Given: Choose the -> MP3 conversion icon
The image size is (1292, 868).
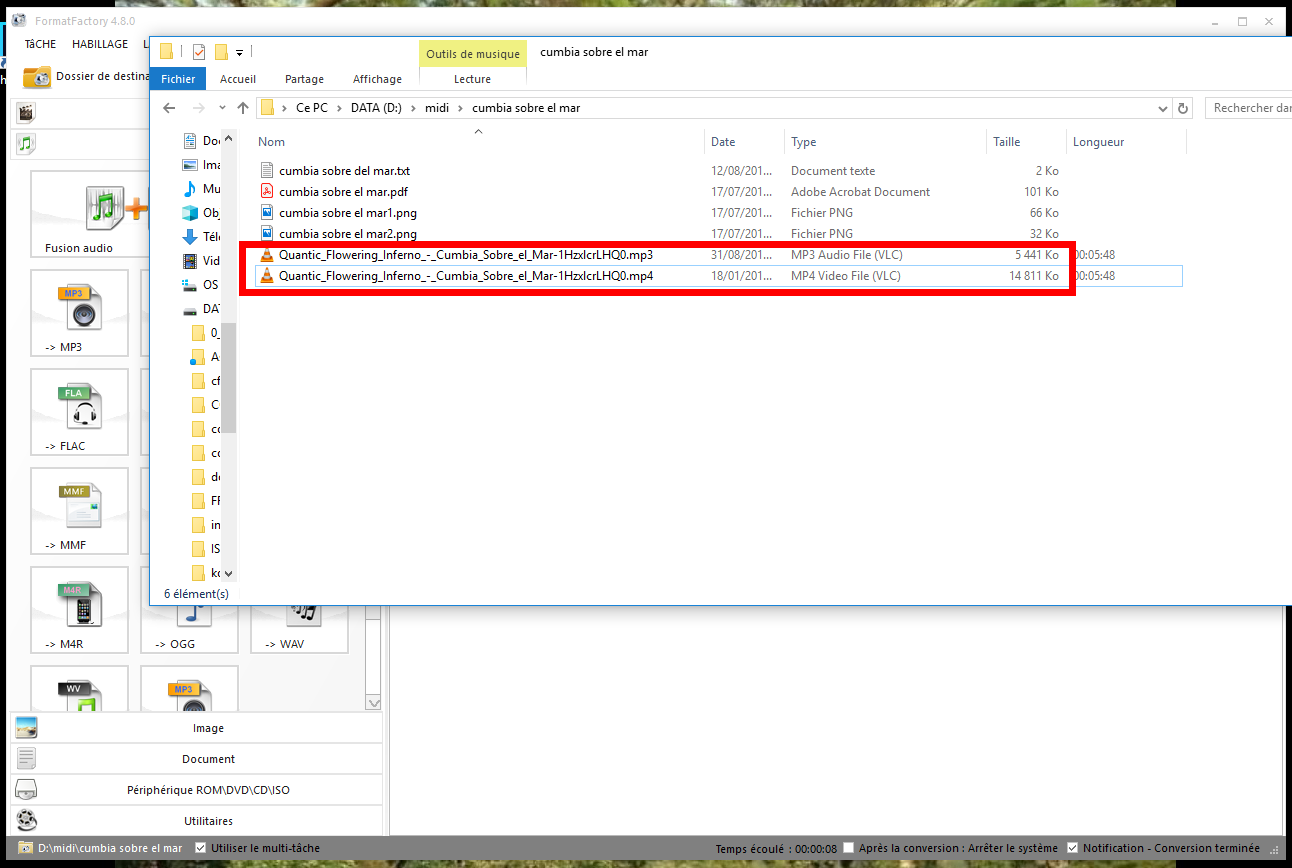Looking at the screenshot, I should pos(80,311).
